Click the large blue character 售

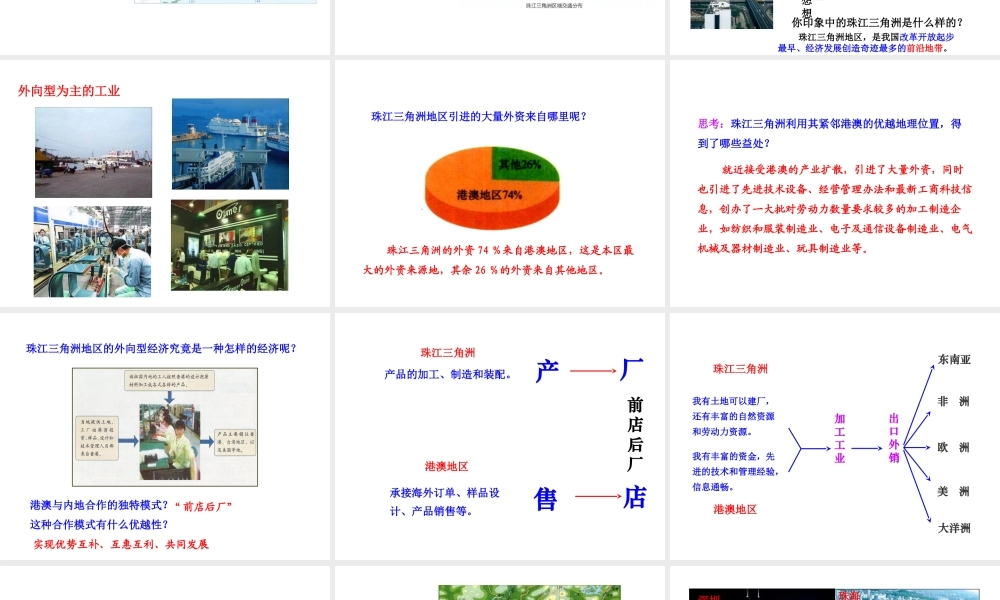546,499
